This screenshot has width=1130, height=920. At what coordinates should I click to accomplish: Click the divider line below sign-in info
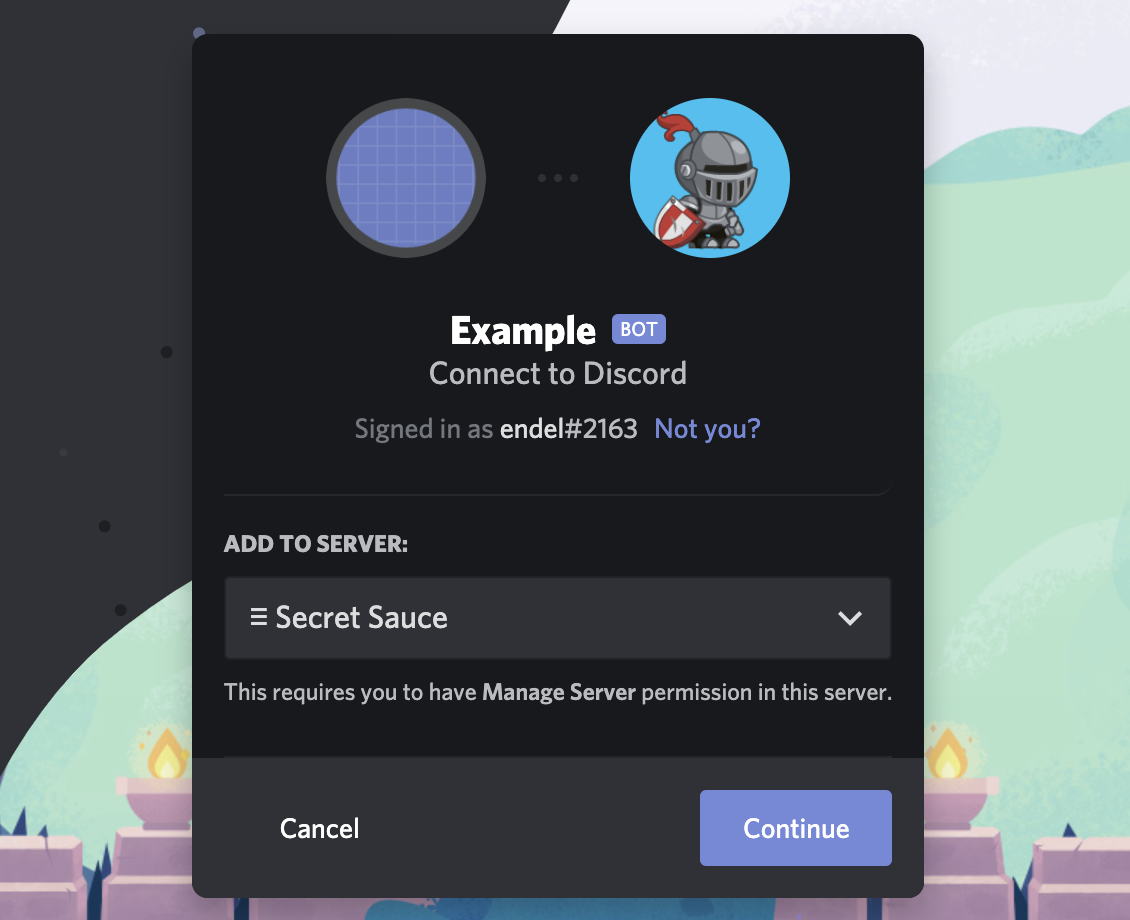558,494
